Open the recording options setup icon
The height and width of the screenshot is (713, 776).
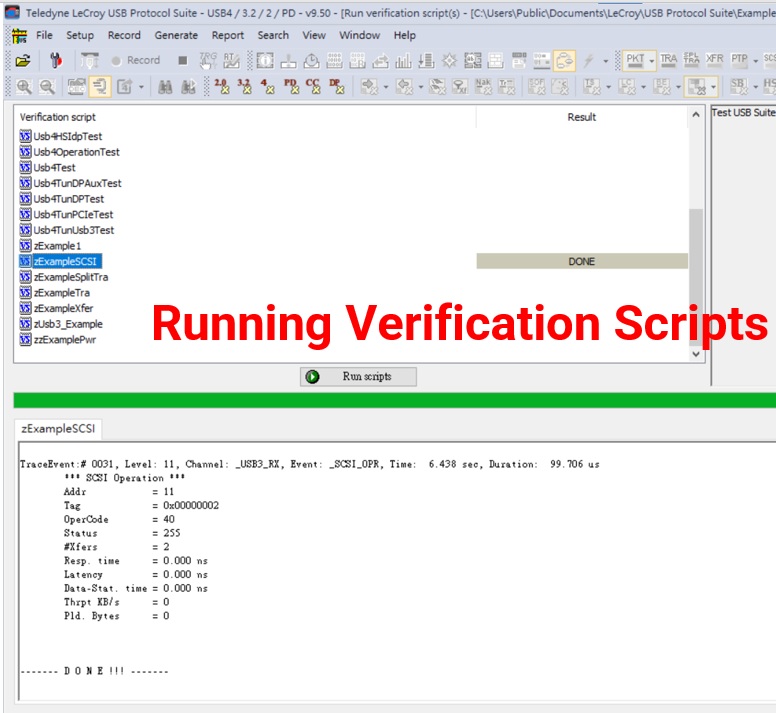click(57, 61)
